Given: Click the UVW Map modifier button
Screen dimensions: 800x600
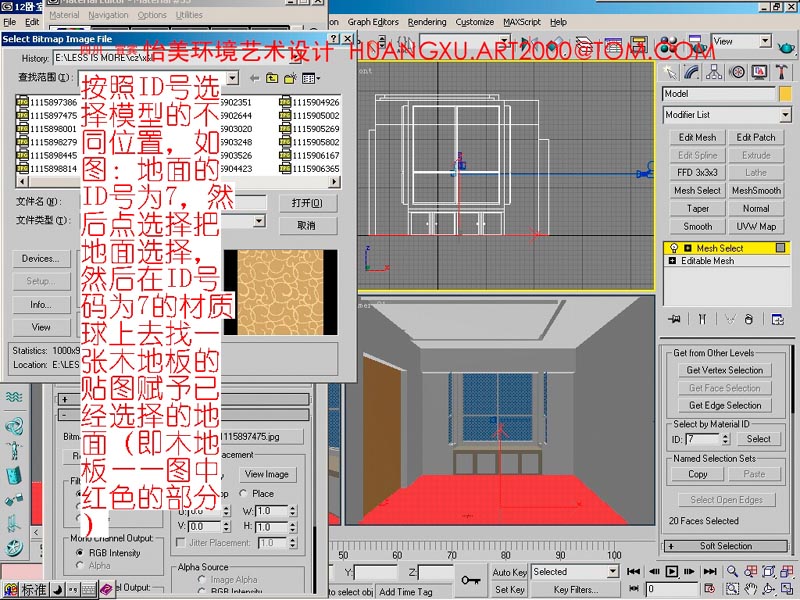Looking at the screenshot, I should [x=756, y=226].
